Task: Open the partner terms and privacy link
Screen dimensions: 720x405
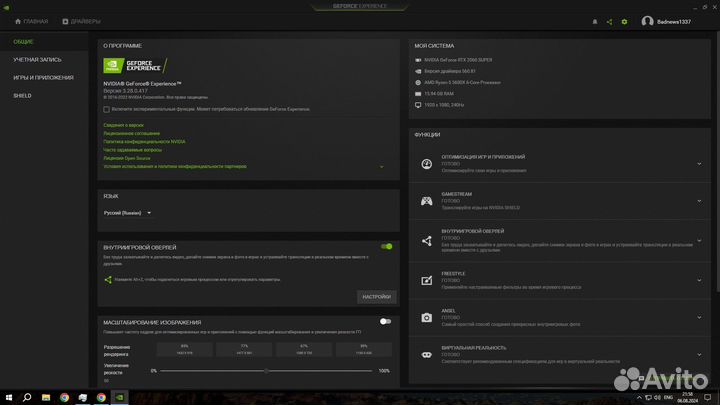Action: (x=175, y=167)
